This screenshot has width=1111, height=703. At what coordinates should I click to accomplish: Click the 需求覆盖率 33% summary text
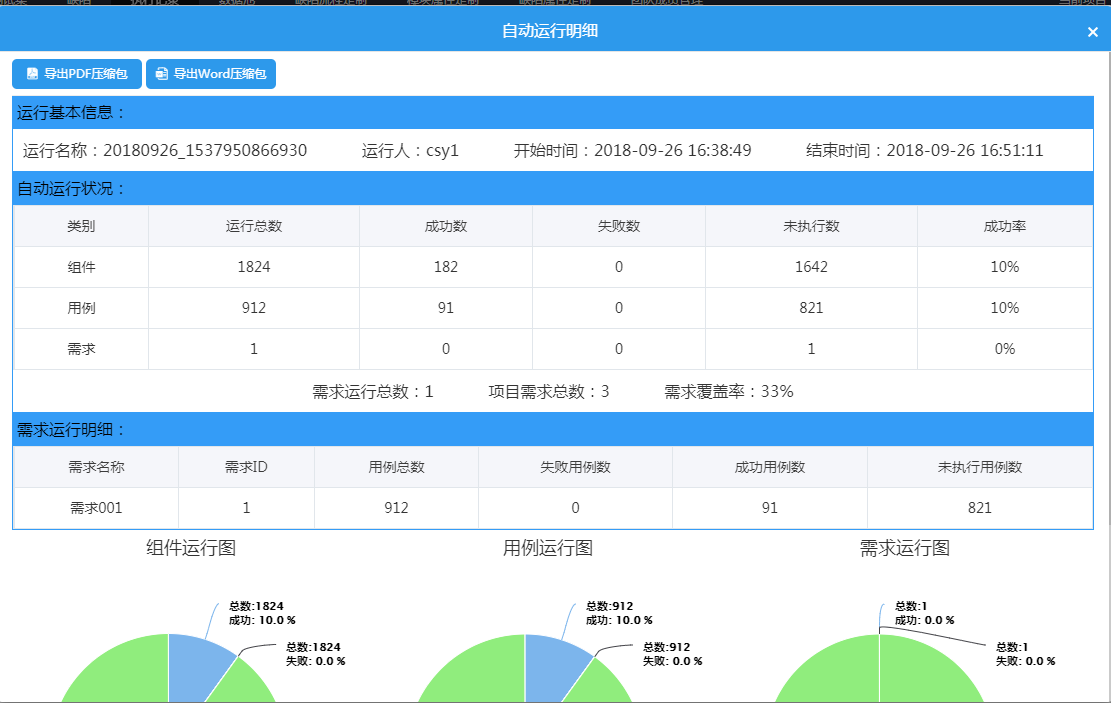coord(728,391)
